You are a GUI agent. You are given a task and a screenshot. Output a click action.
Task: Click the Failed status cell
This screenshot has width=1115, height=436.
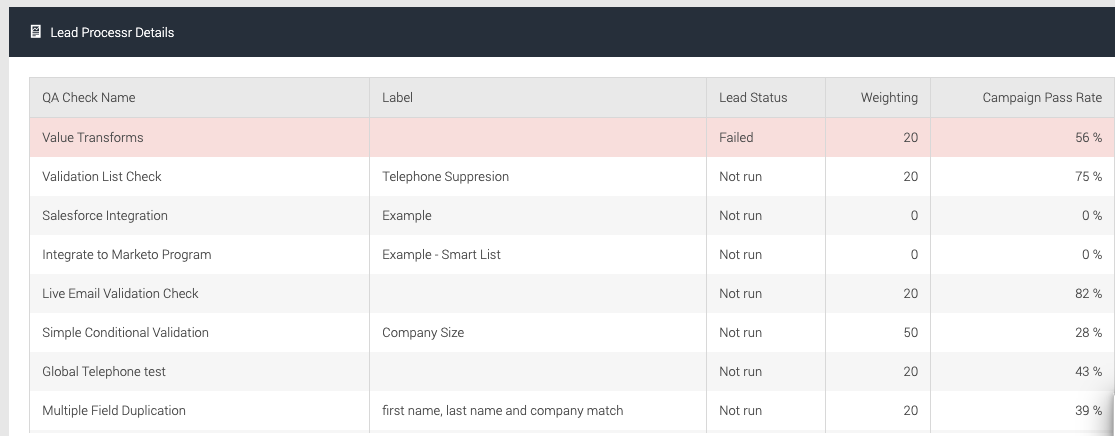766,137
